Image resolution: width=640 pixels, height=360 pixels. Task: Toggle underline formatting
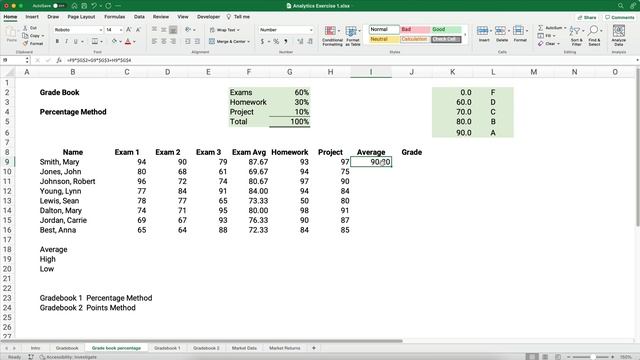pos(76,41)
